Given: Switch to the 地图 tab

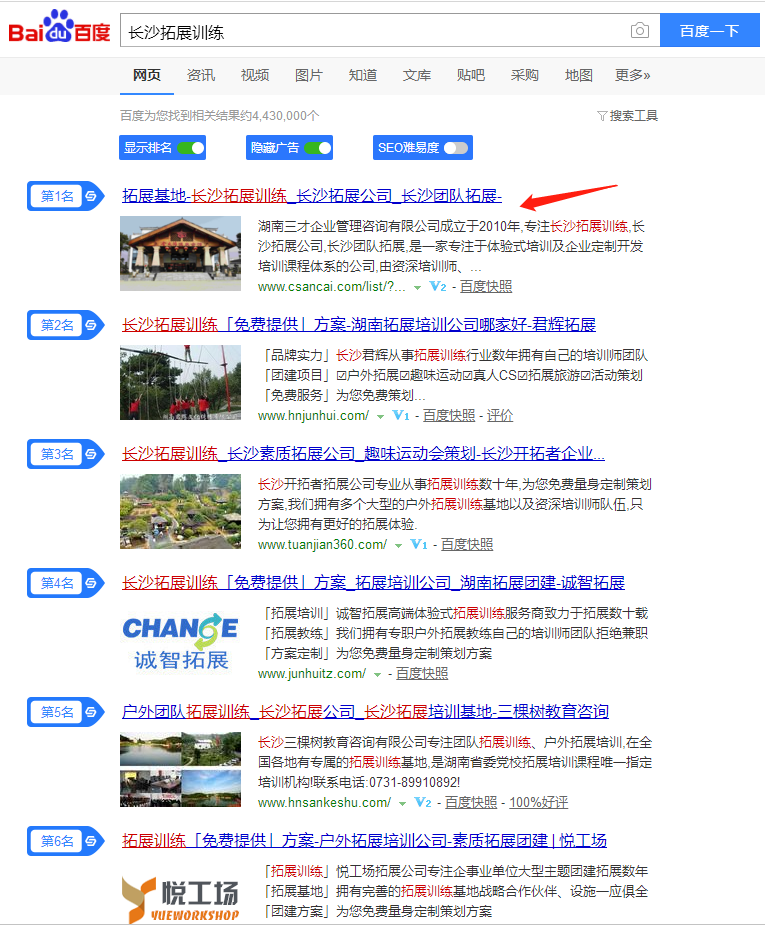Looking at the screenshot, I should [x=579, y=75].
